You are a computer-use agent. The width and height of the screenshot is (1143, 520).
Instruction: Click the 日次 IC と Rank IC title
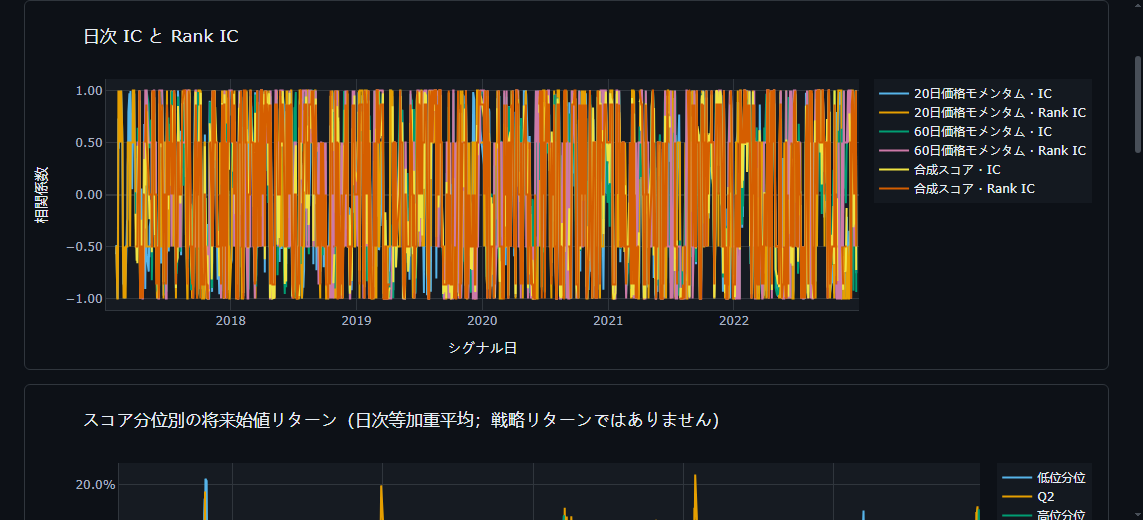pos(161,36)
